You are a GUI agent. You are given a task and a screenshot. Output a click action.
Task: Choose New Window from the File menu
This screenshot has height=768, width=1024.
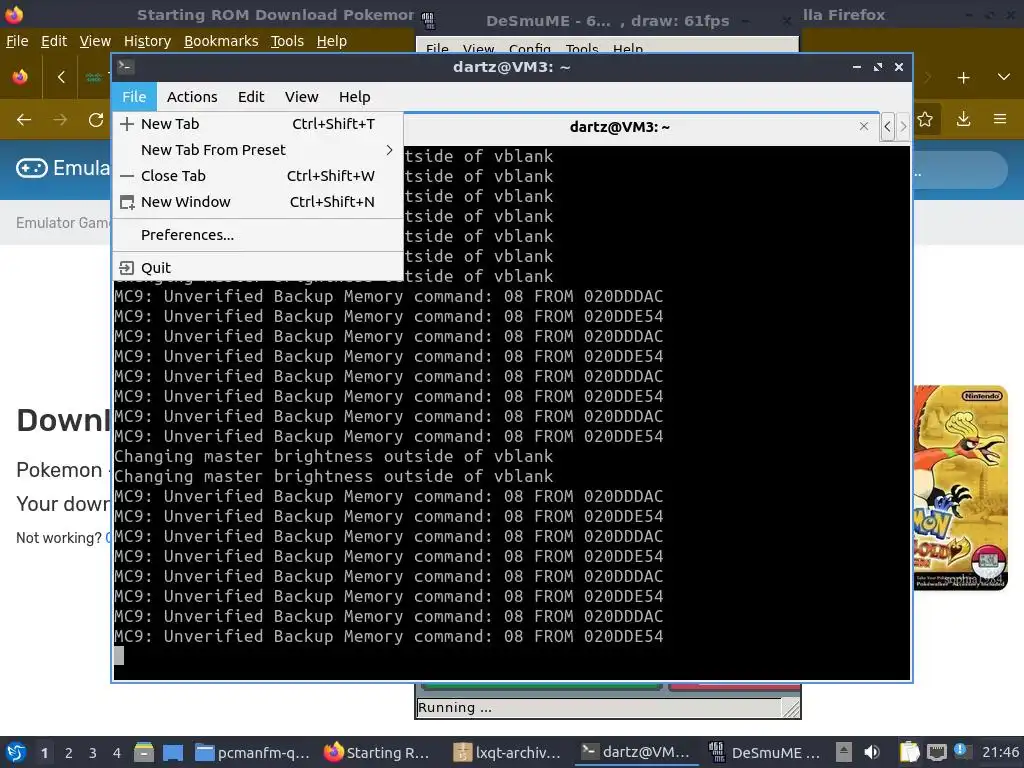pos(258,202)
